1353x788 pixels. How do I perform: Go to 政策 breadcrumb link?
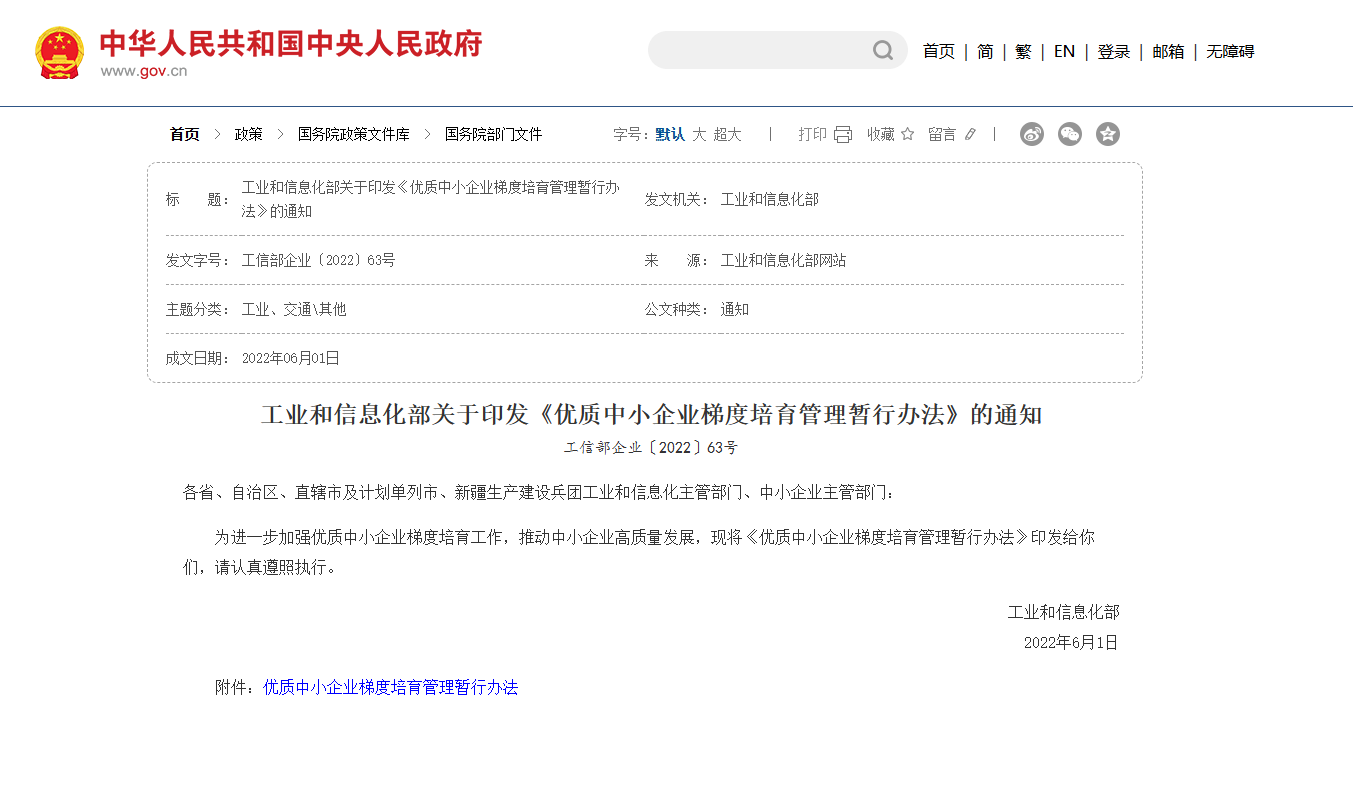coord(249,134)
